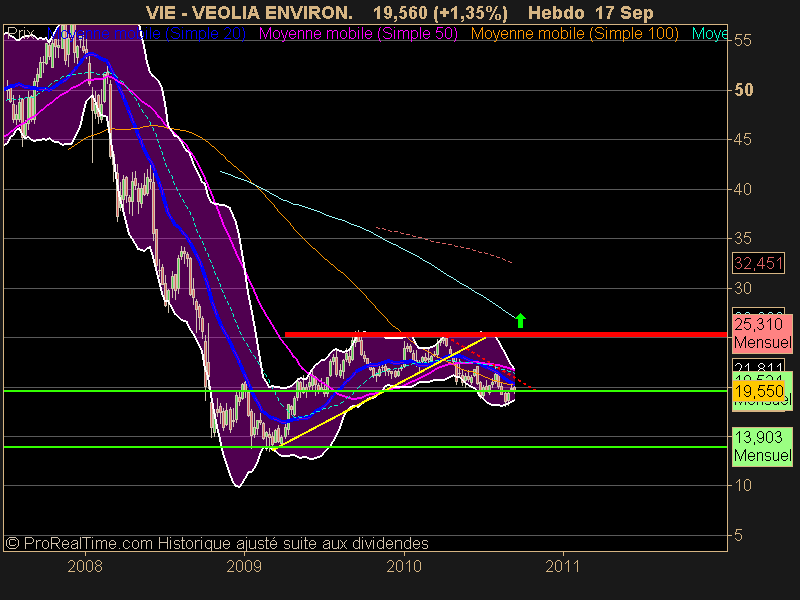800x600 pixels.
Task: Select Moyenne mobile (Simple 50) legend
Action: click(358, 34)
